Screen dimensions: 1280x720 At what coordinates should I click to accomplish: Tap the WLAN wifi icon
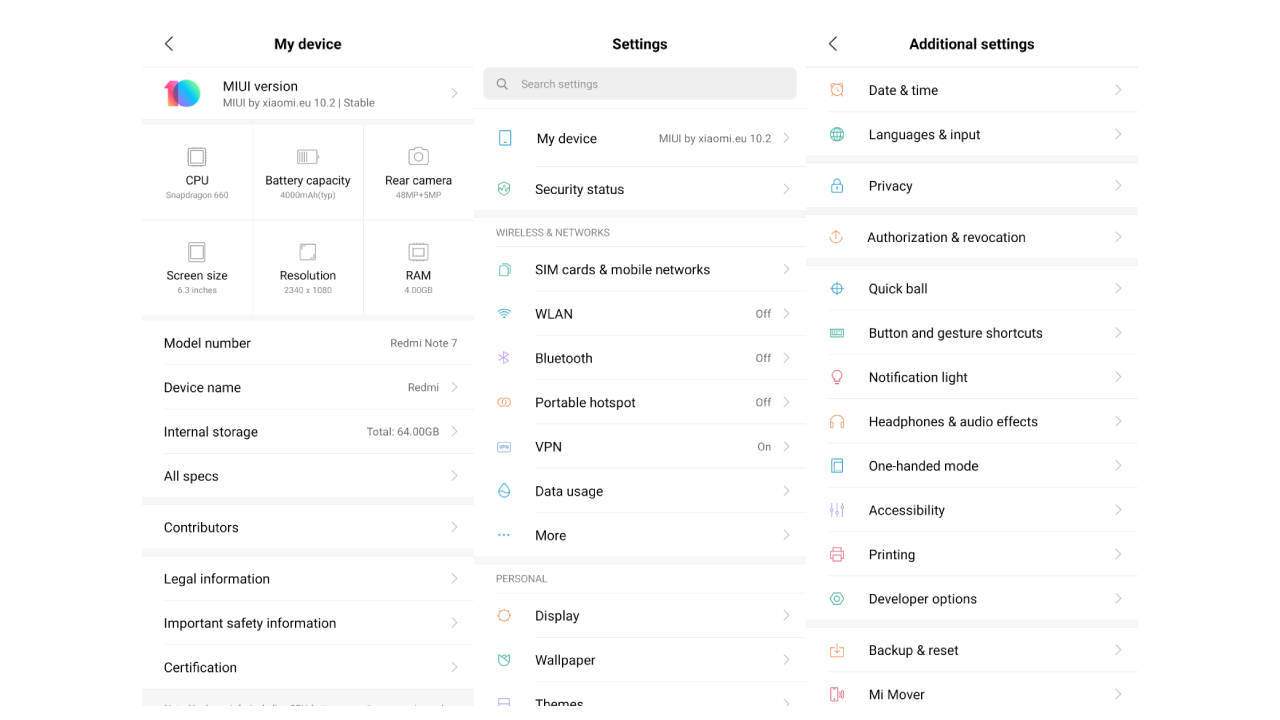504,314
